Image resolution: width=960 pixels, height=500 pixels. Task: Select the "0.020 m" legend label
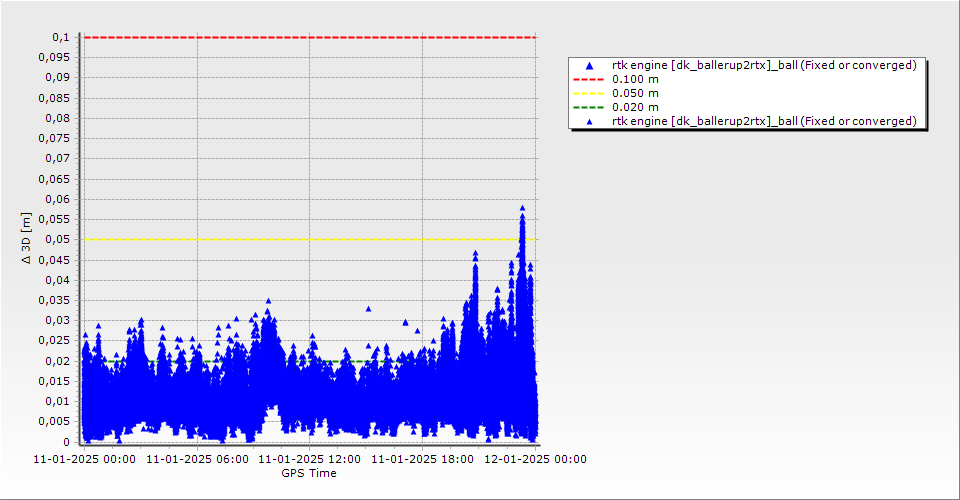636,108
